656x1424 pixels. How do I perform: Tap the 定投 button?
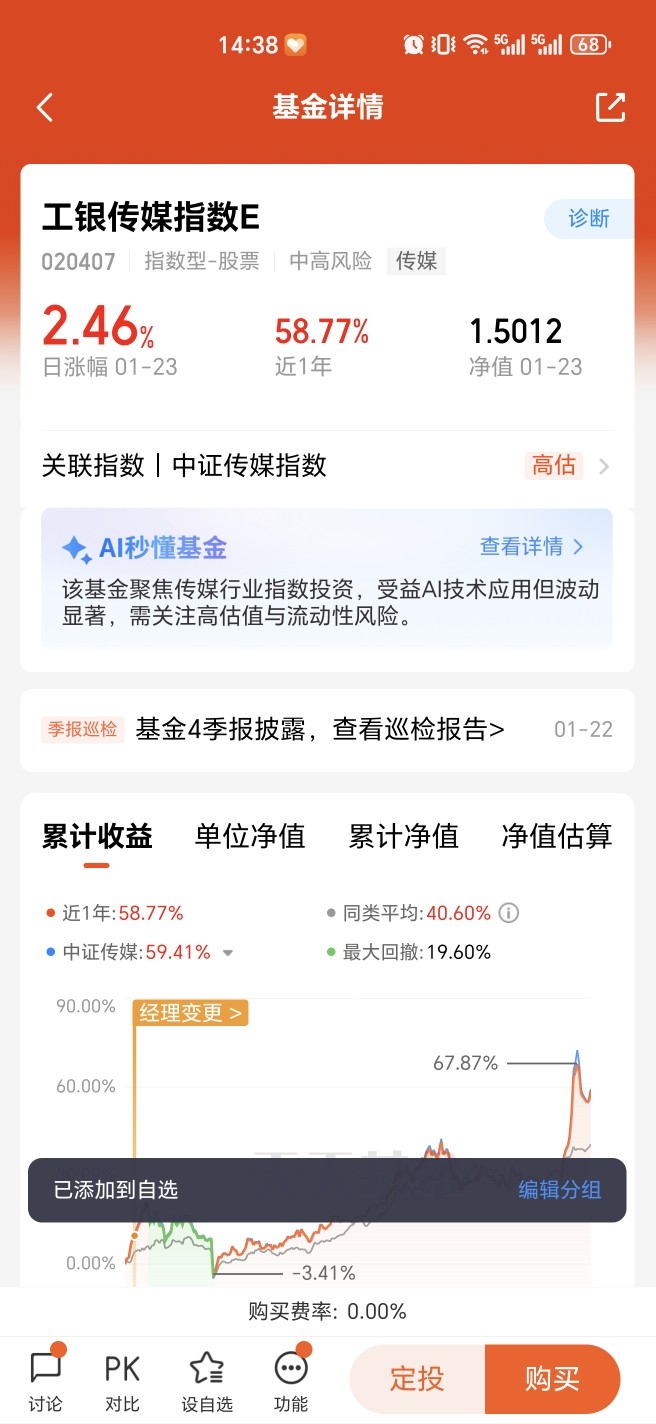417,1379
